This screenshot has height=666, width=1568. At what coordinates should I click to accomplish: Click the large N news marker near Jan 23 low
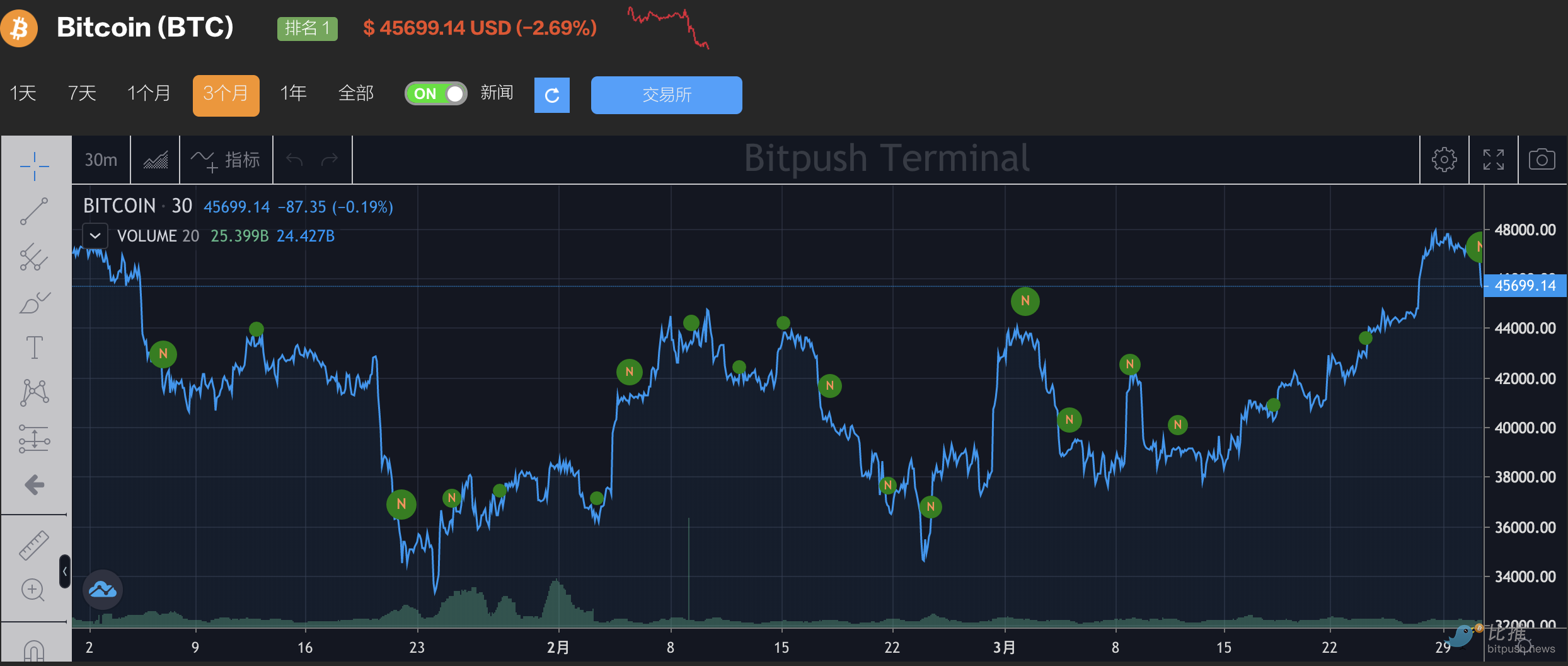pos(401,504)
